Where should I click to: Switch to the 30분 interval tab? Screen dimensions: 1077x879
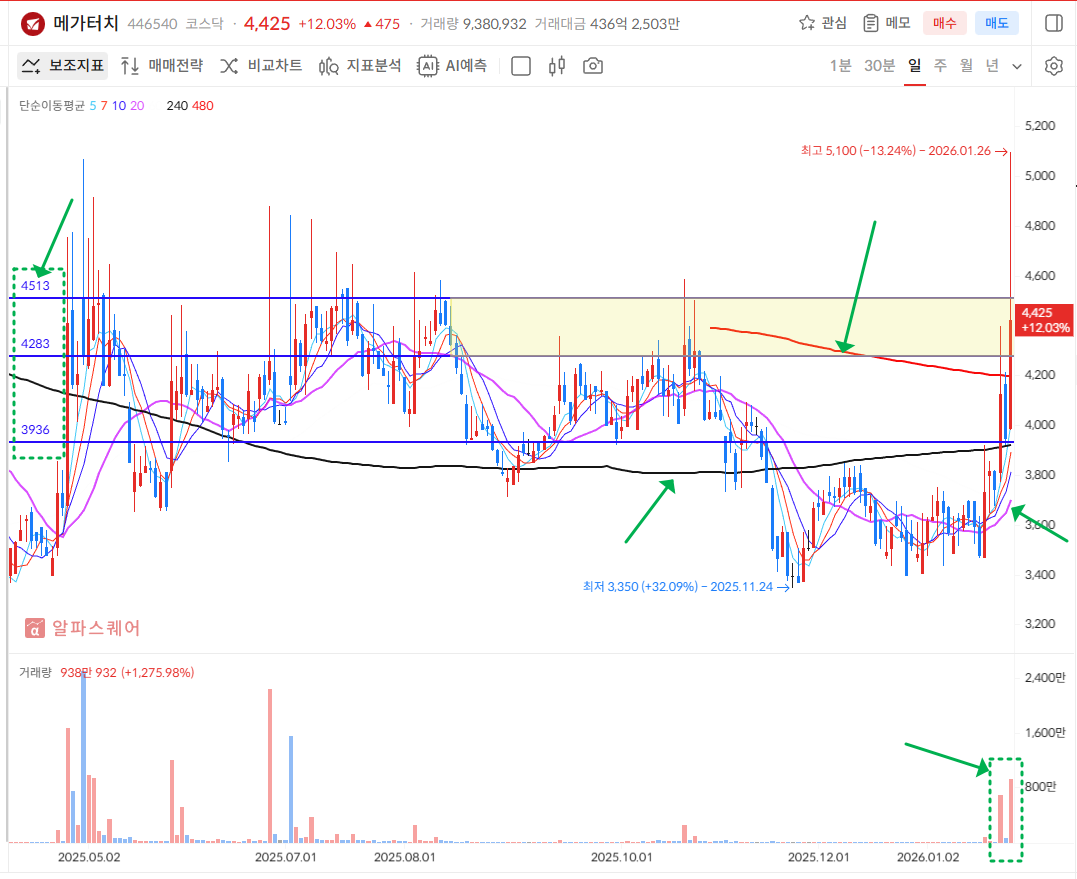[880, 66]
